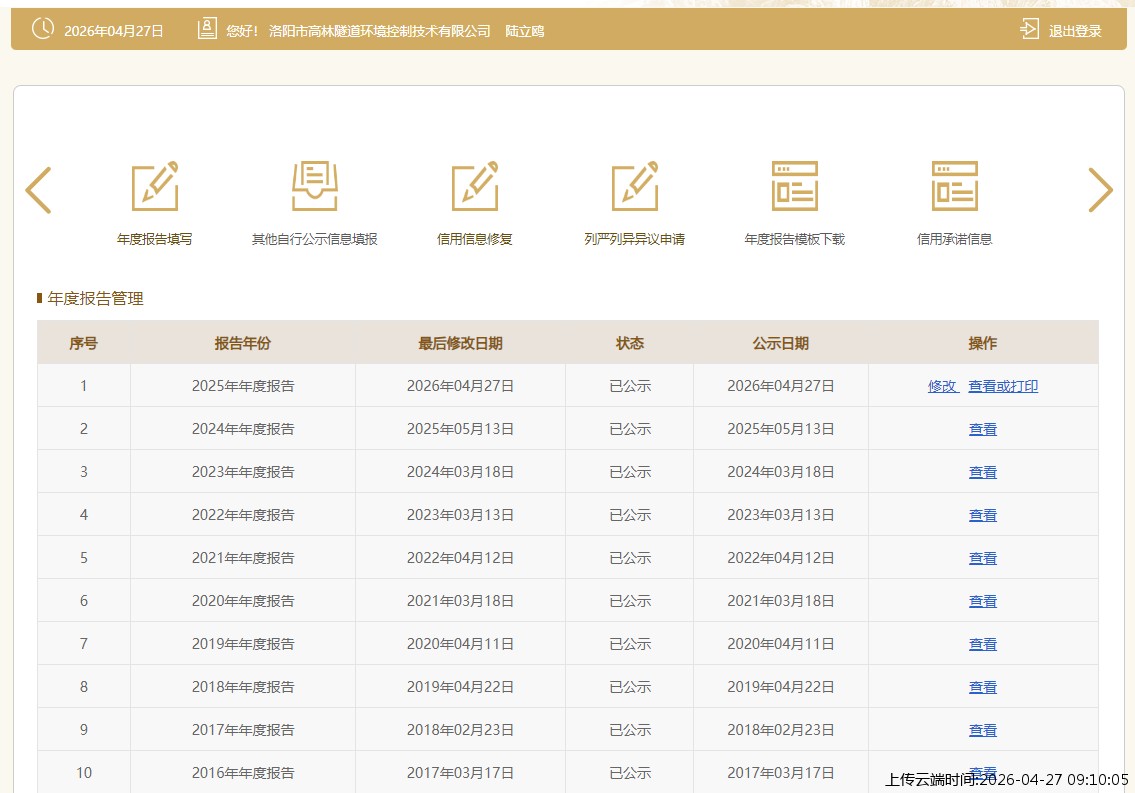Viewport: 1135px width, 793px height.
Task: Click the 报告年份 column header
Action: [x=242, y=343]
